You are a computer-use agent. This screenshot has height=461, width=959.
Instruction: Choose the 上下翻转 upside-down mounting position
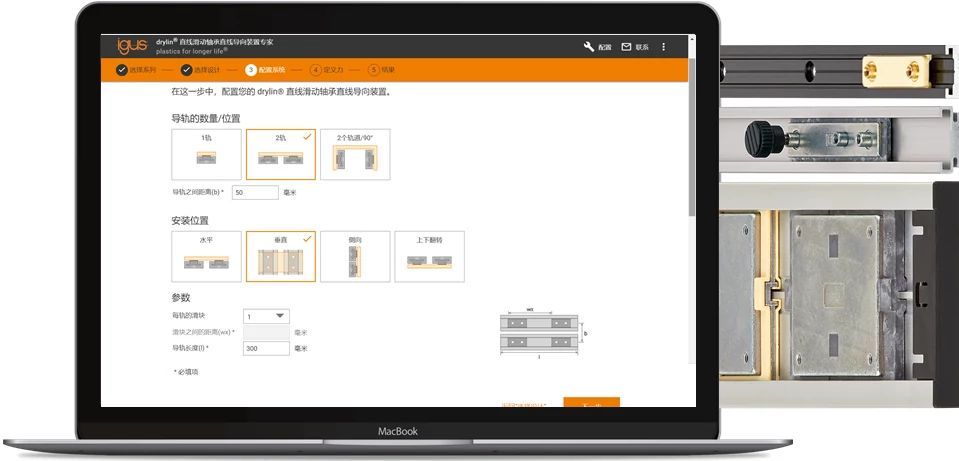pyautogui.click(x=429, y=256)
